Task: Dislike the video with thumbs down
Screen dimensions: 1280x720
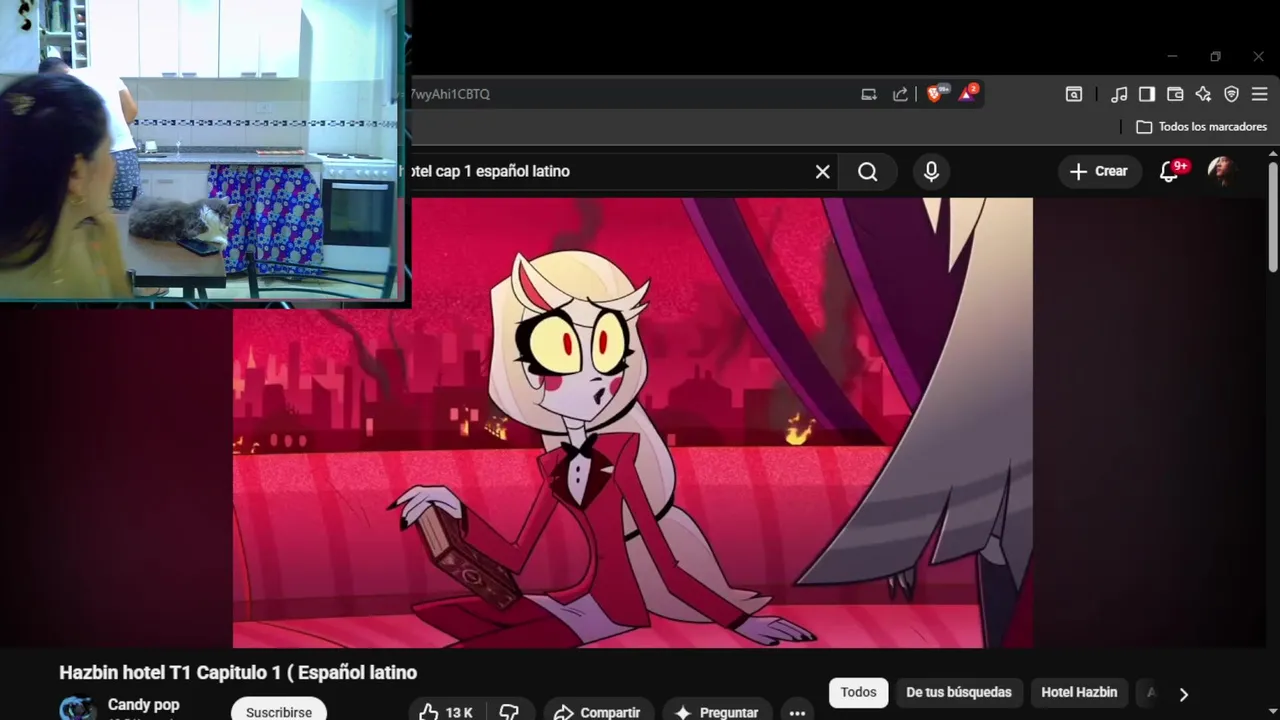Action: click(509, 711)
